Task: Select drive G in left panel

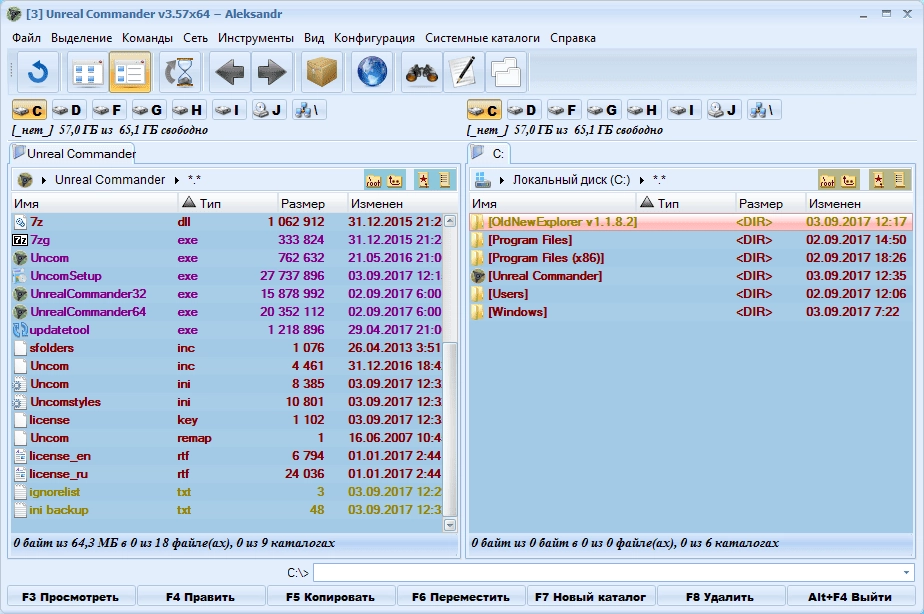Action: [148, 110]
